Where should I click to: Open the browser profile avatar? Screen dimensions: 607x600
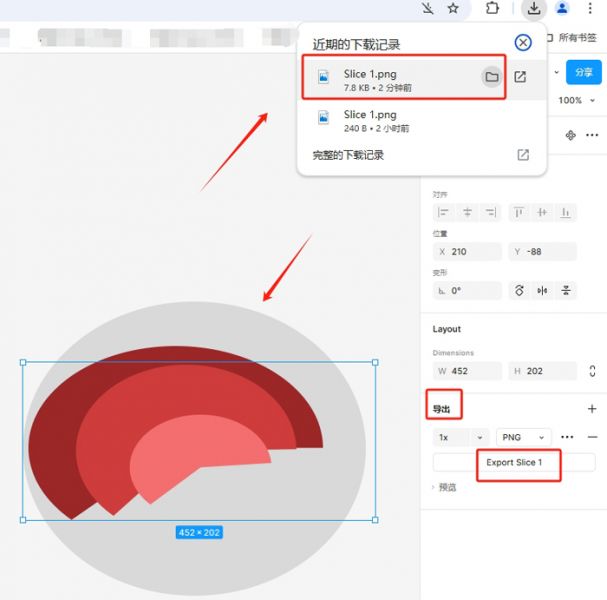(x=562, y=9)
